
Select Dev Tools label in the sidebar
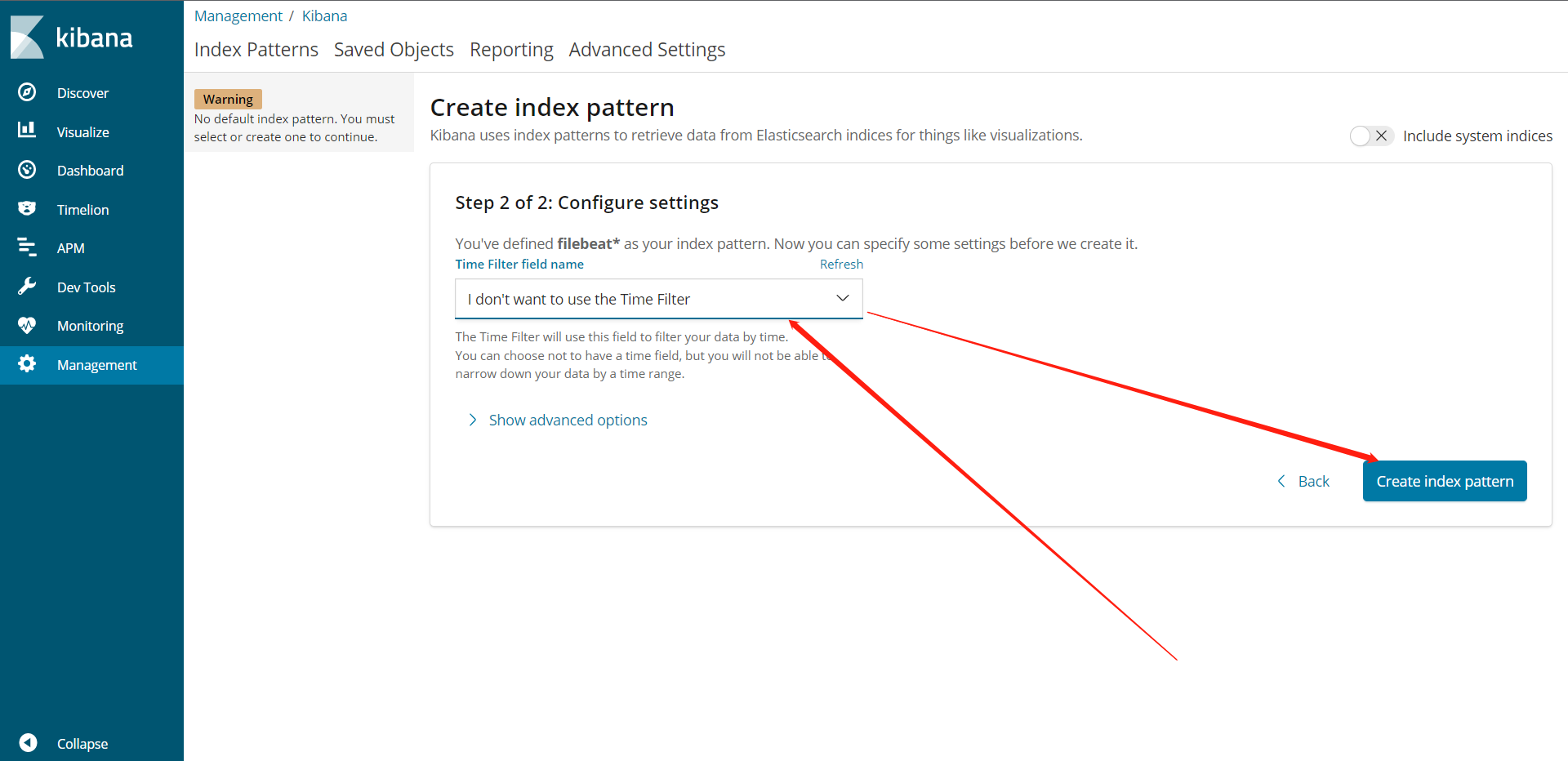pos(86,287)
